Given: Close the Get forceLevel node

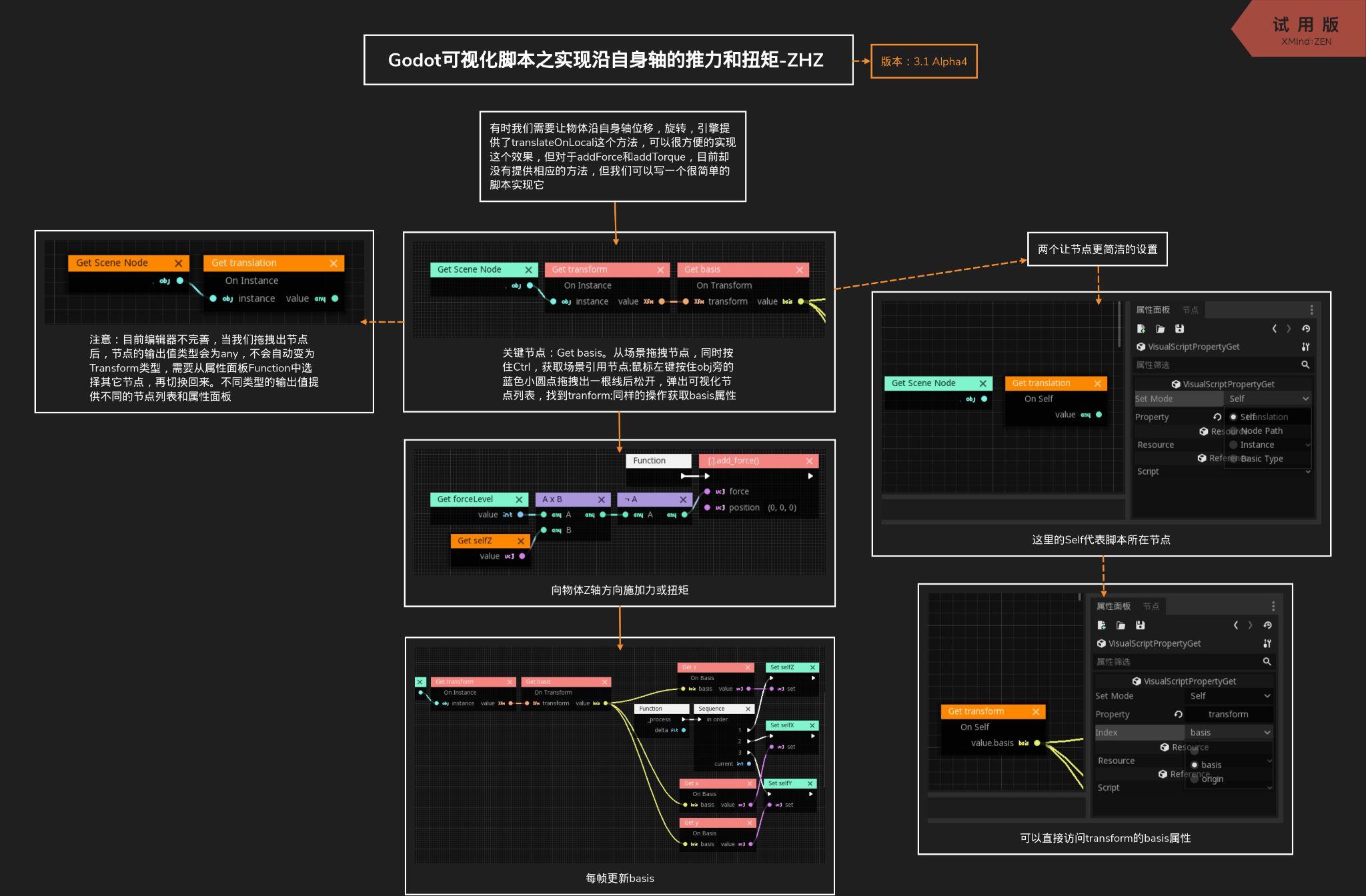Looking at the screenshot, I should point(519,499).
